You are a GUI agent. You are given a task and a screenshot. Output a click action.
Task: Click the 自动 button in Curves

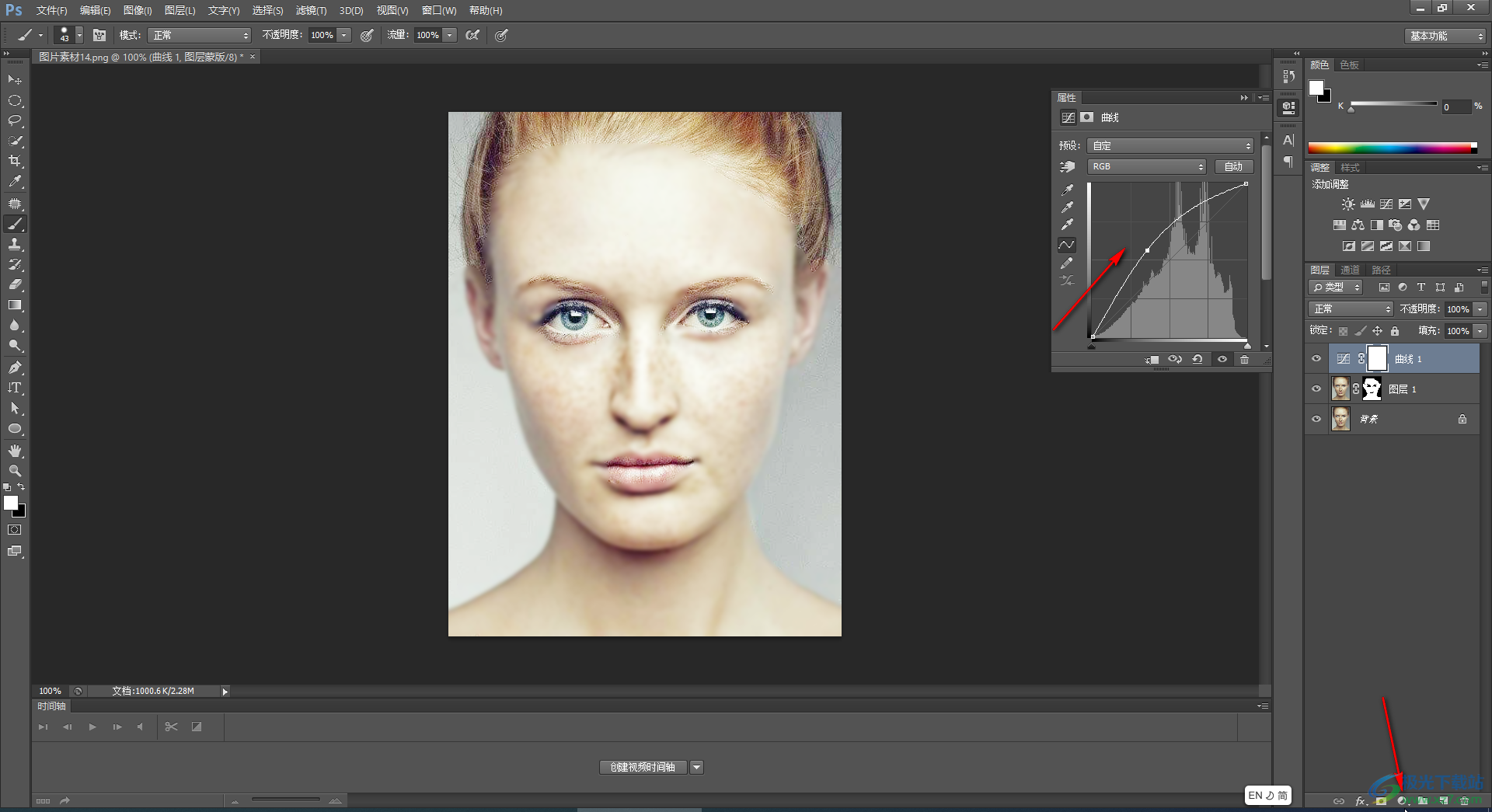[1233, 166]
